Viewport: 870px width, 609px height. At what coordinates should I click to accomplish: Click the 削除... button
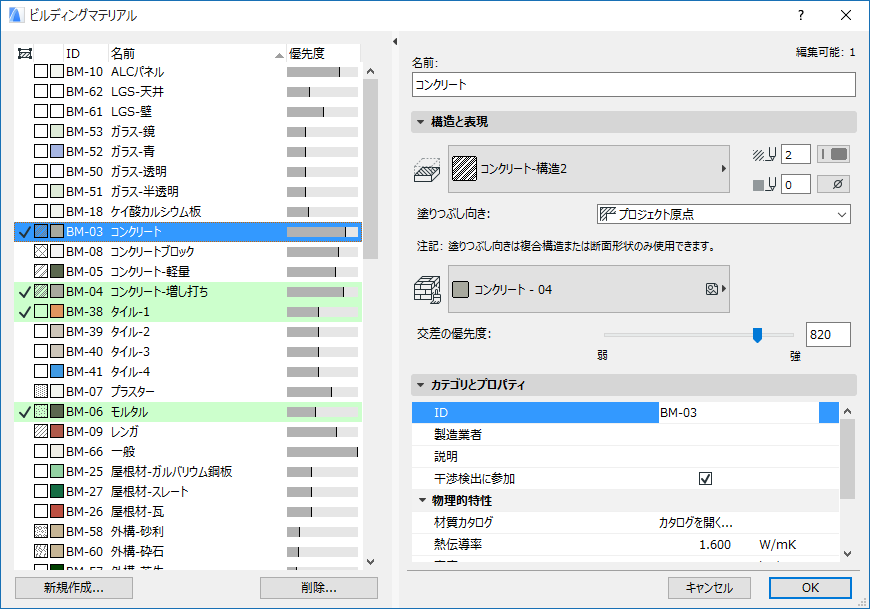click(318, 588)
